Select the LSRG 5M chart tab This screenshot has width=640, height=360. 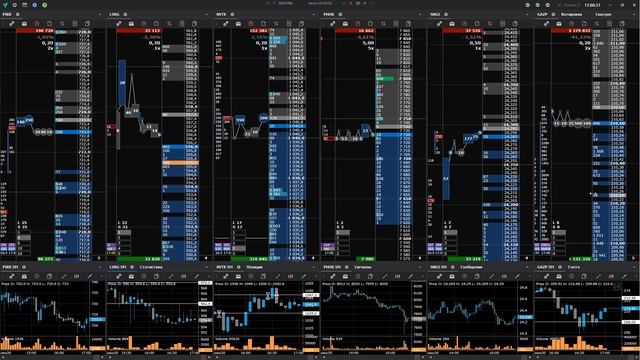point(118,267)
